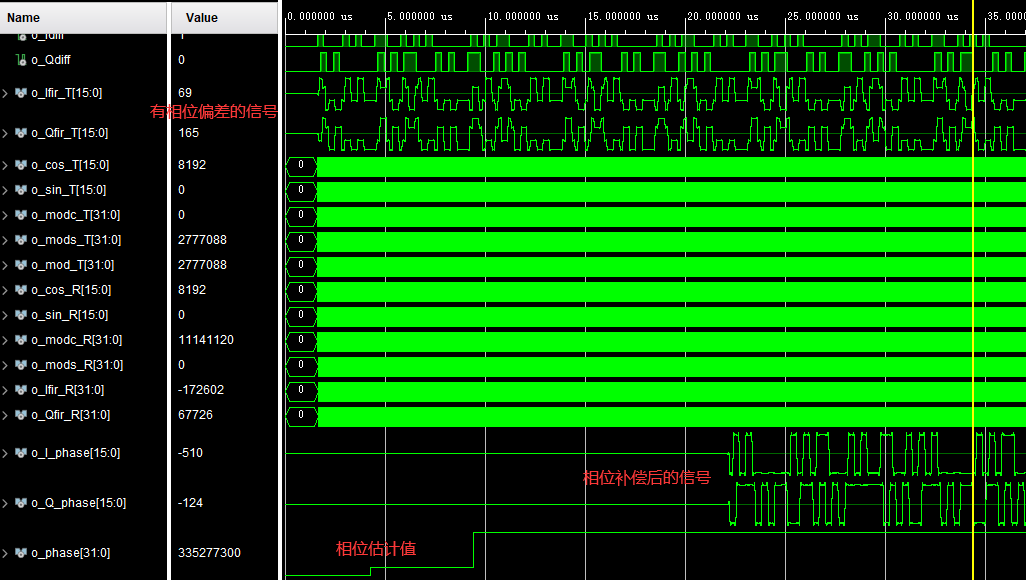Expand the o_mods_R[31:0] signal bus
1026x580 pixels.
pos(5,365)
